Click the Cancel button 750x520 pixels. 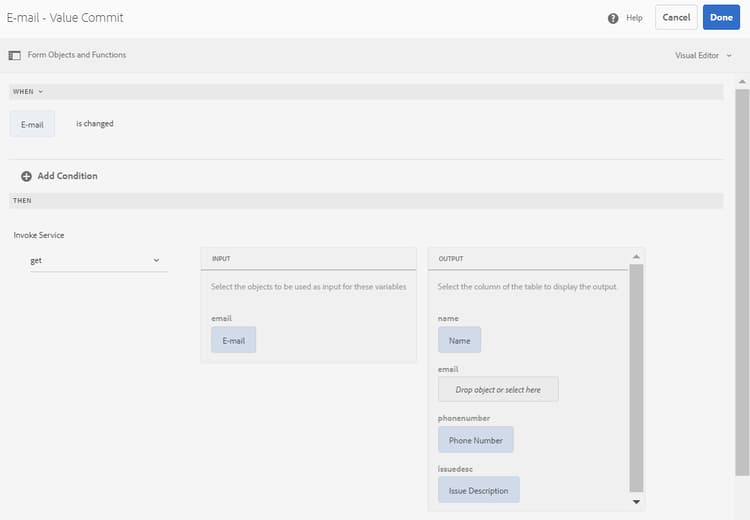tap(676, 18)
